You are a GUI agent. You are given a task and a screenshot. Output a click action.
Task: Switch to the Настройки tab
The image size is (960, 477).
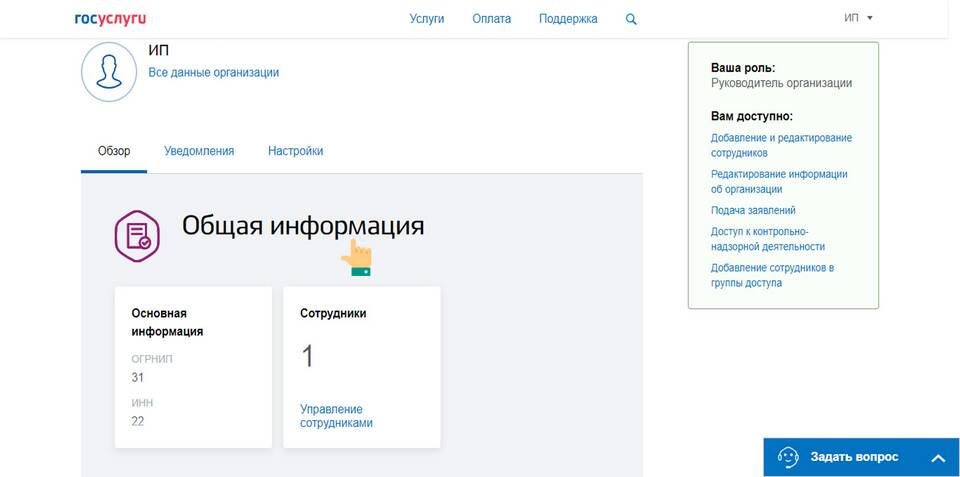(x=295, y=151)
